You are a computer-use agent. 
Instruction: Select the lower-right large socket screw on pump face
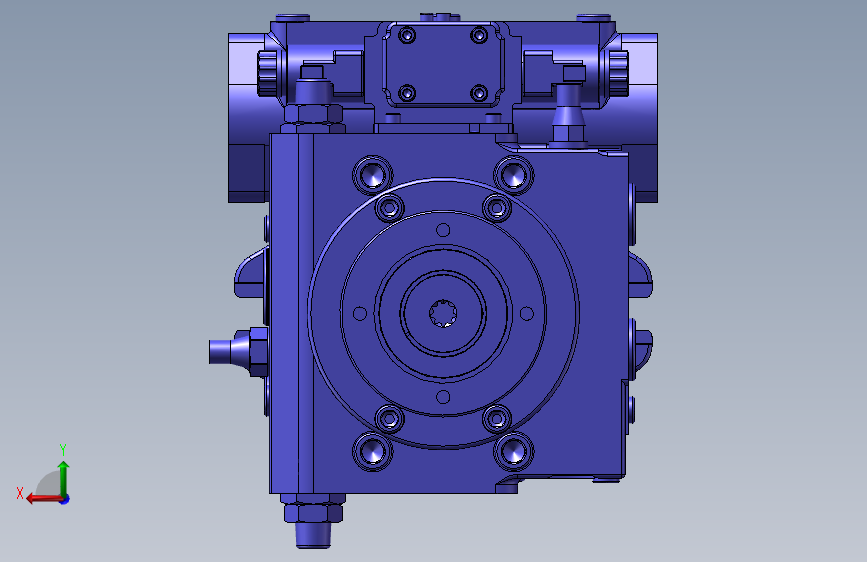click(514, 451)
